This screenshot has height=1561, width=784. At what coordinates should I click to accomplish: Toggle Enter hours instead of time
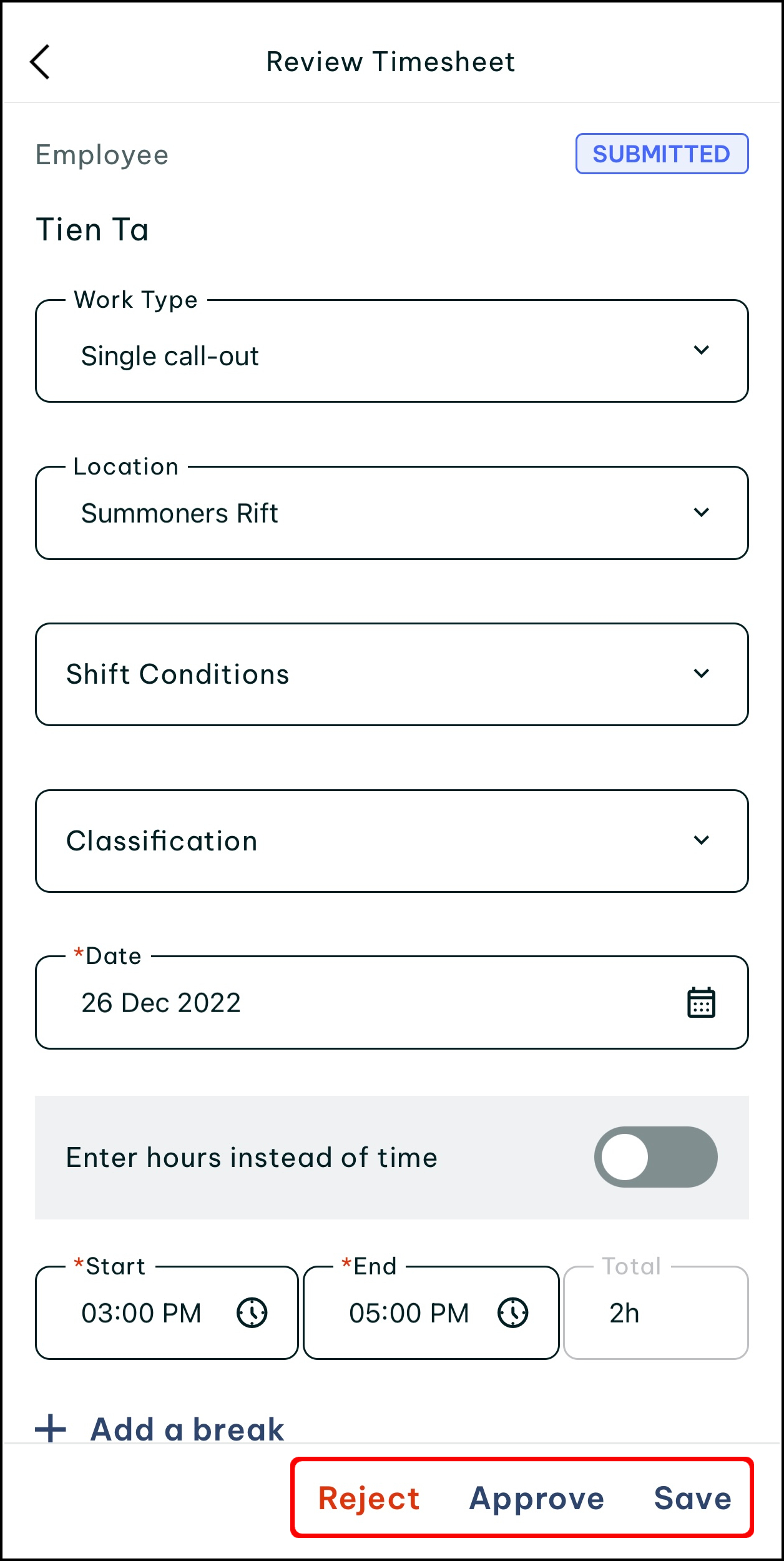click(655, 1157)
